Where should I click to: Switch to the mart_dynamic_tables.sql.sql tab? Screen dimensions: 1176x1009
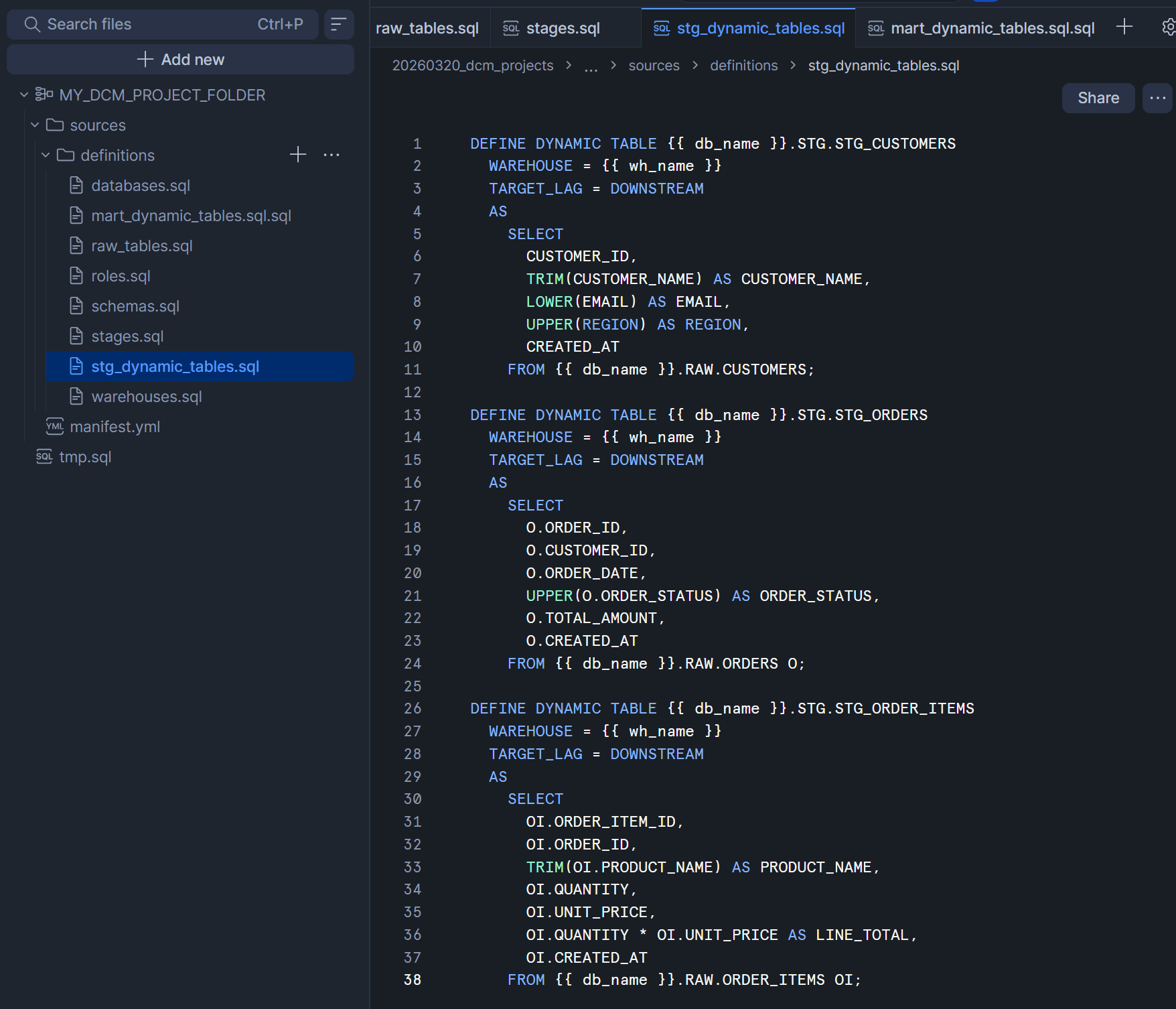coord(992,28)
